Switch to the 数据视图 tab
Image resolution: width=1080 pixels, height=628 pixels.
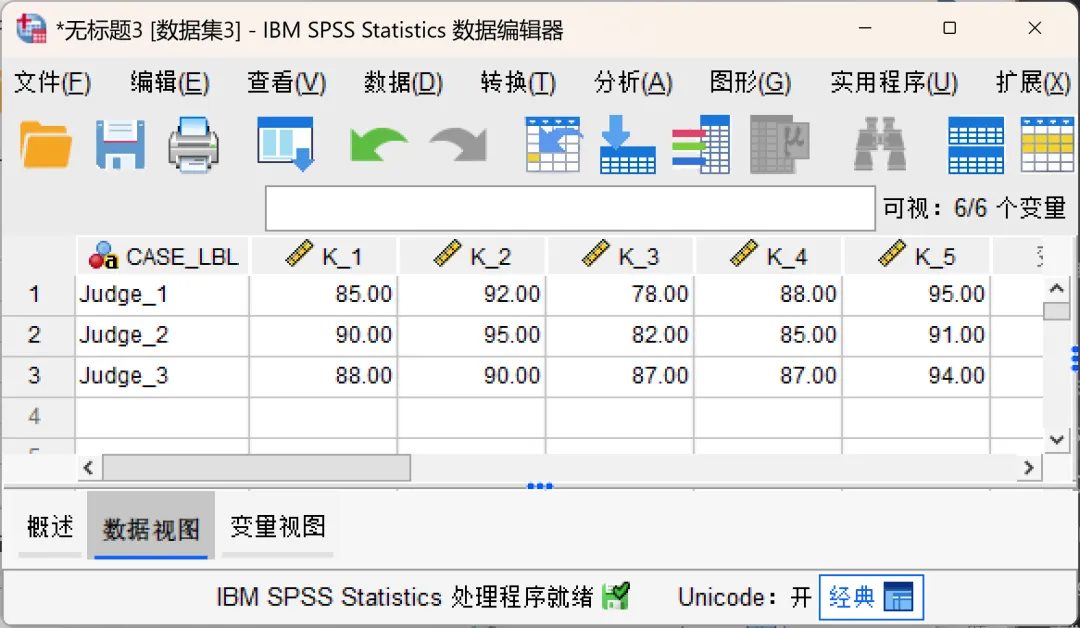pos(151,527)
